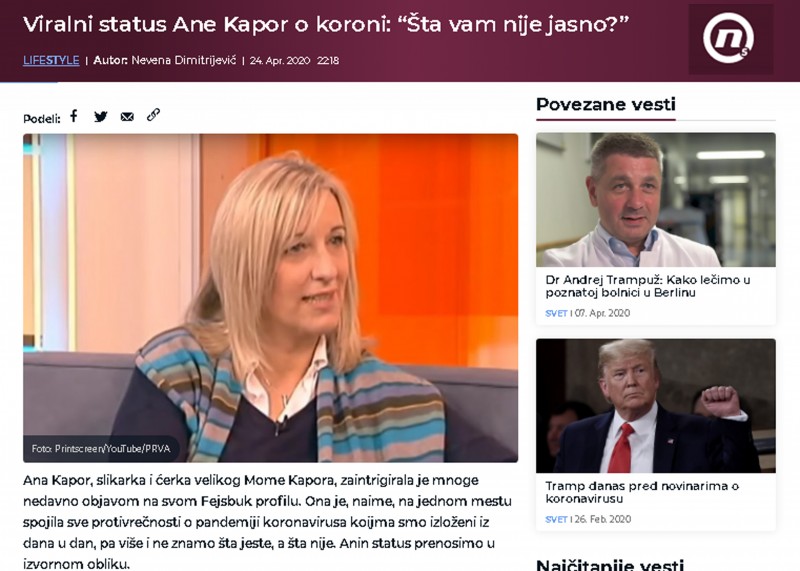The image size is (800, 571).
Task: Select the Povezane vesti section heading
Action: pyautogui.click(x=606, y=104)
